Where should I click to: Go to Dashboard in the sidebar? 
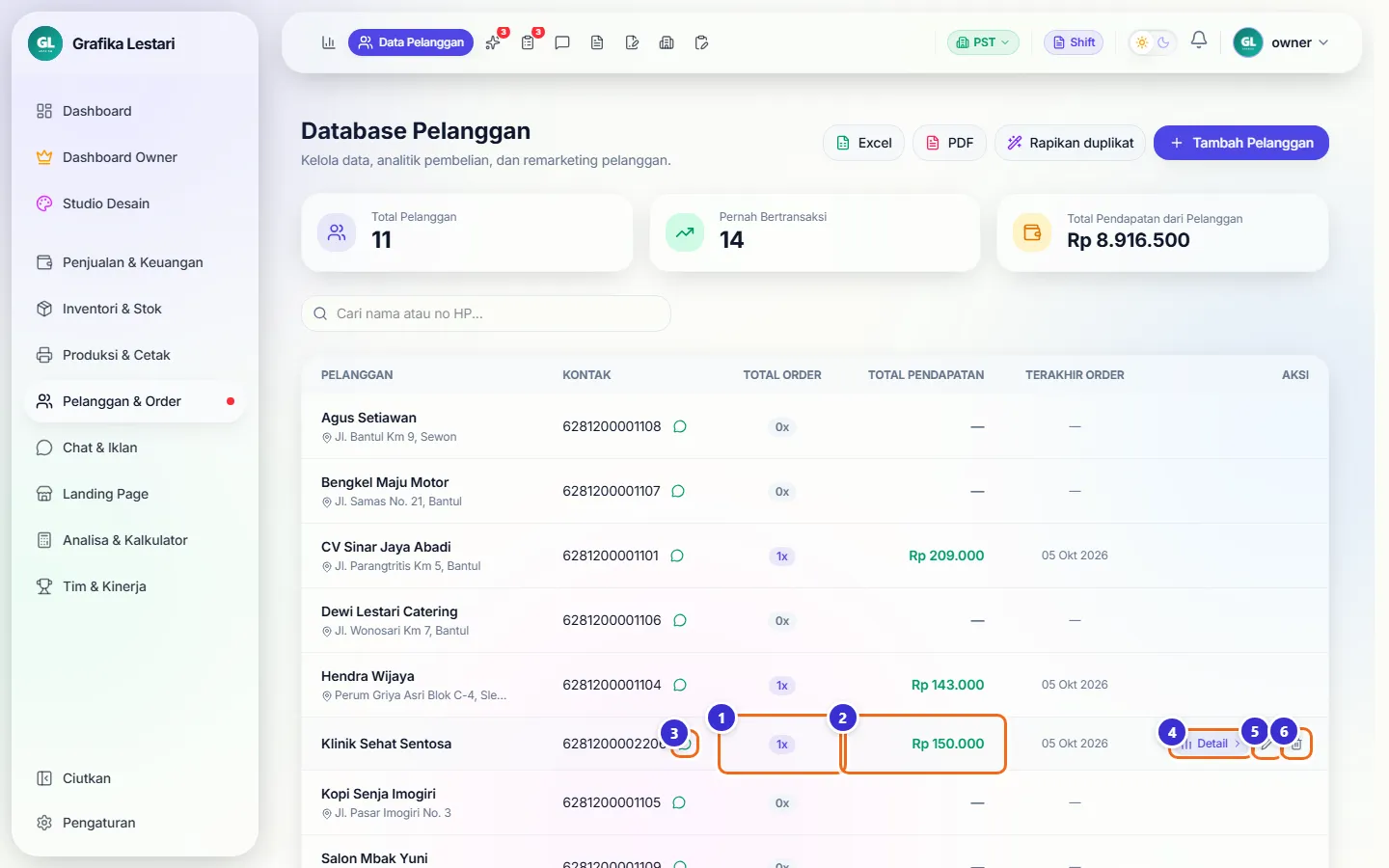(135, 111)
